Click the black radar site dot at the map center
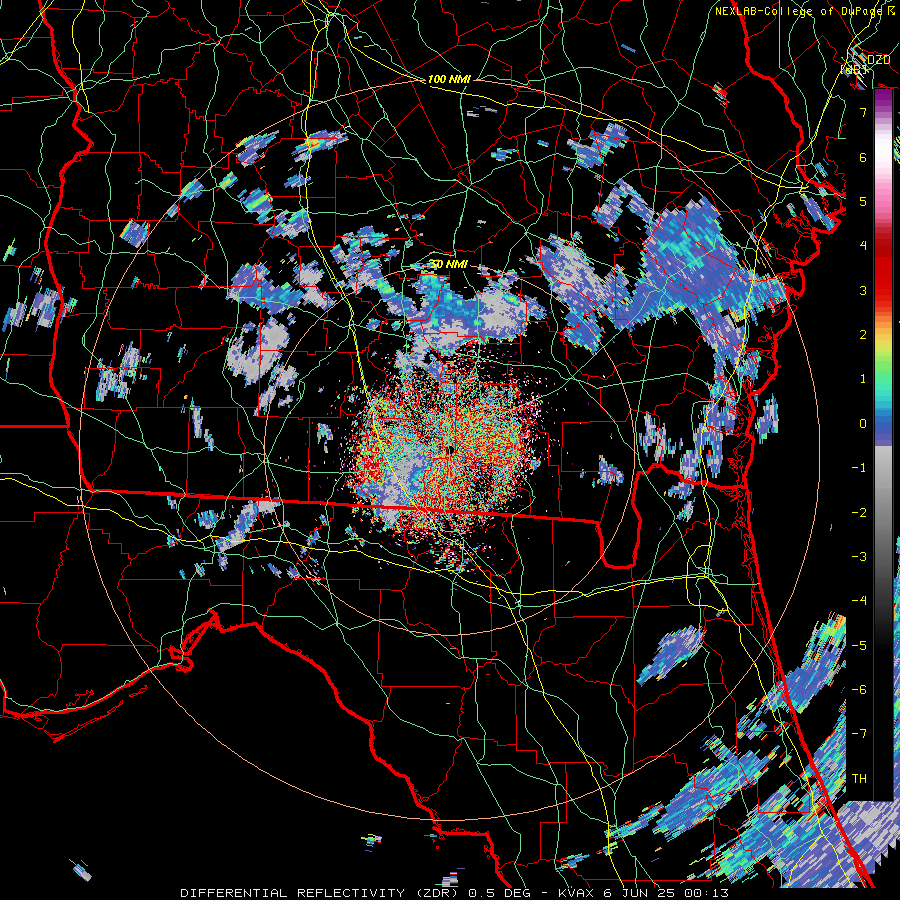The width and height of the screenshot is (900, 900). click(451, 450)
